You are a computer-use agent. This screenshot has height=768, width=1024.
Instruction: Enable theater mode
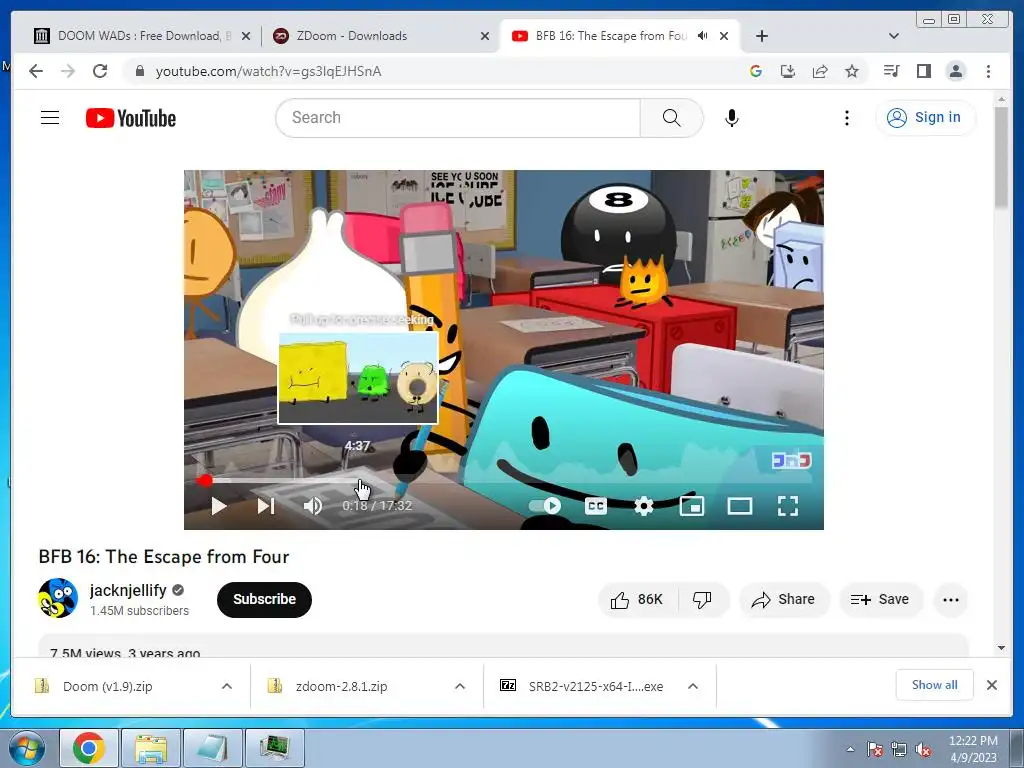pos(740,506)
